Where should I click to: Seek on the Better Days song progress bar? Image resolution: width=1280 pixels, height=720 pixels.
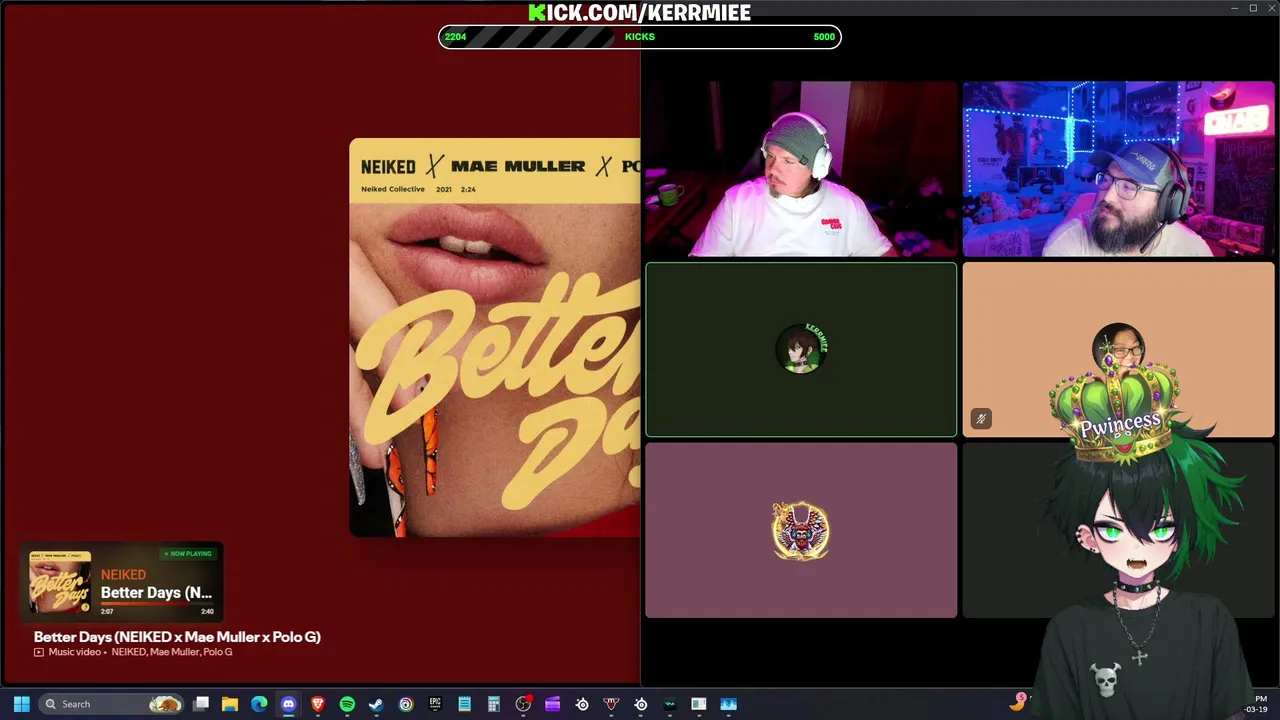(157, 605)
